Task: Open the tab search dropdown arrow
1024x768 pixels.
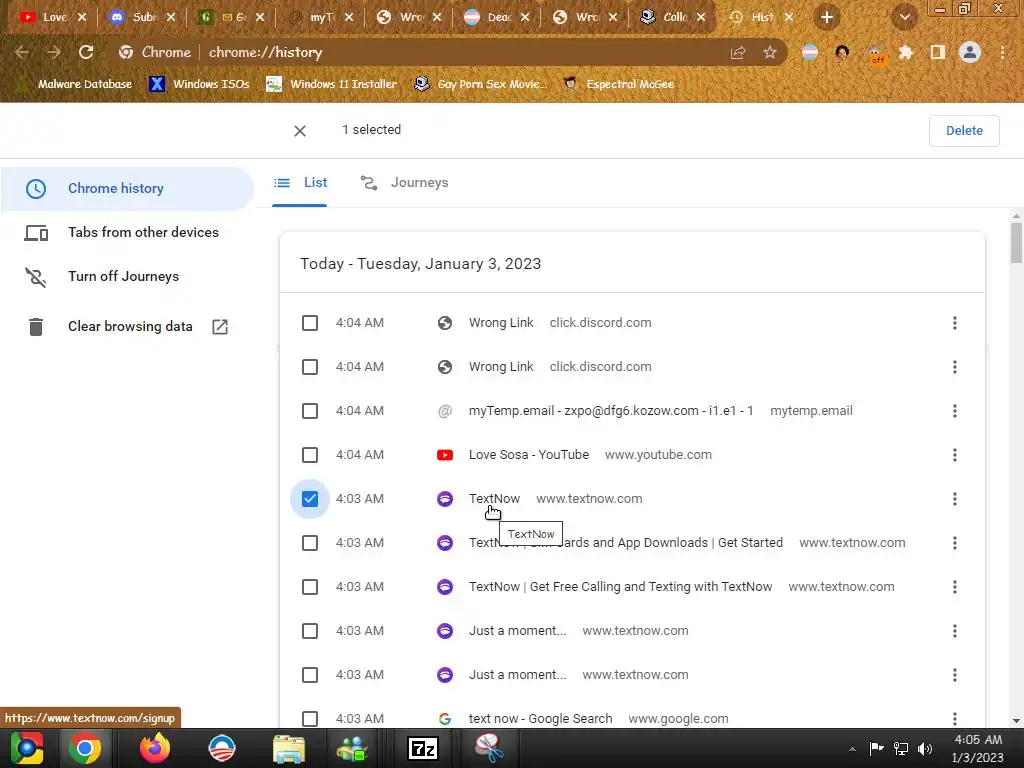Action: tap(904, 18)
